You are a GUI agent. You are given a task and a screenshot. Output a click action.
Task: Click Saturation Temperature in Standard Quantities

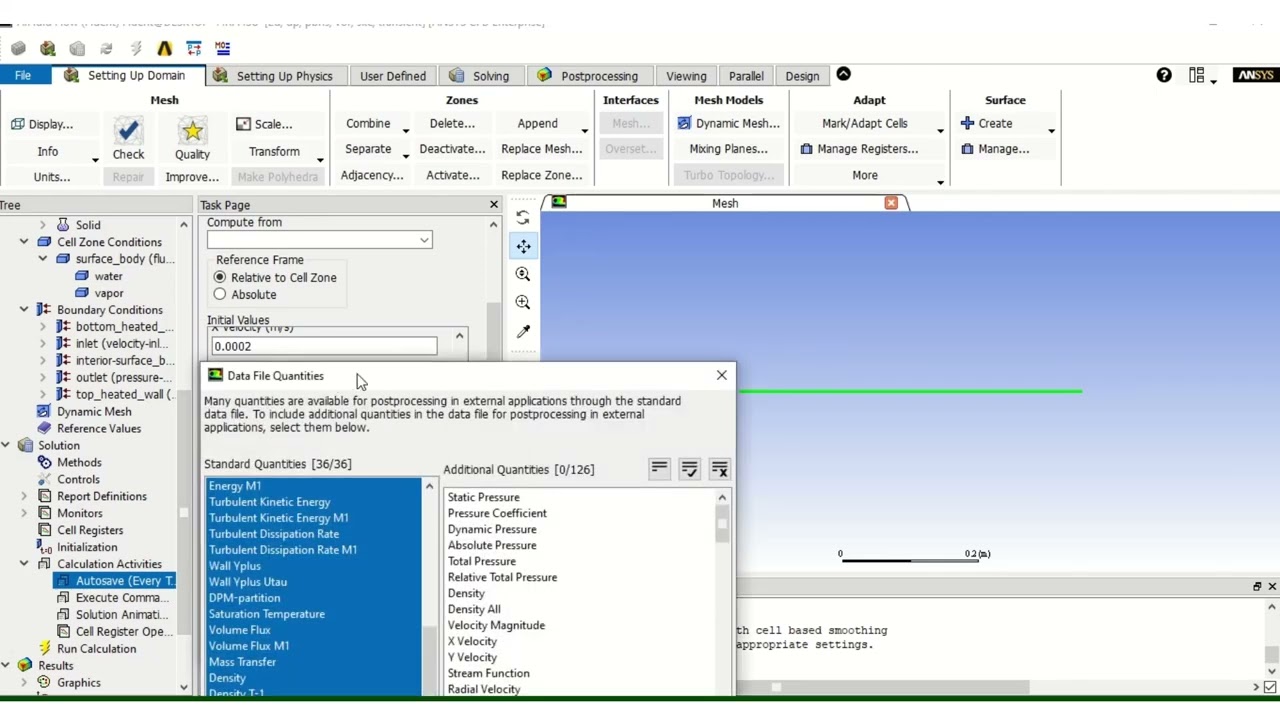pyautogui.click(x=267, y=614)
